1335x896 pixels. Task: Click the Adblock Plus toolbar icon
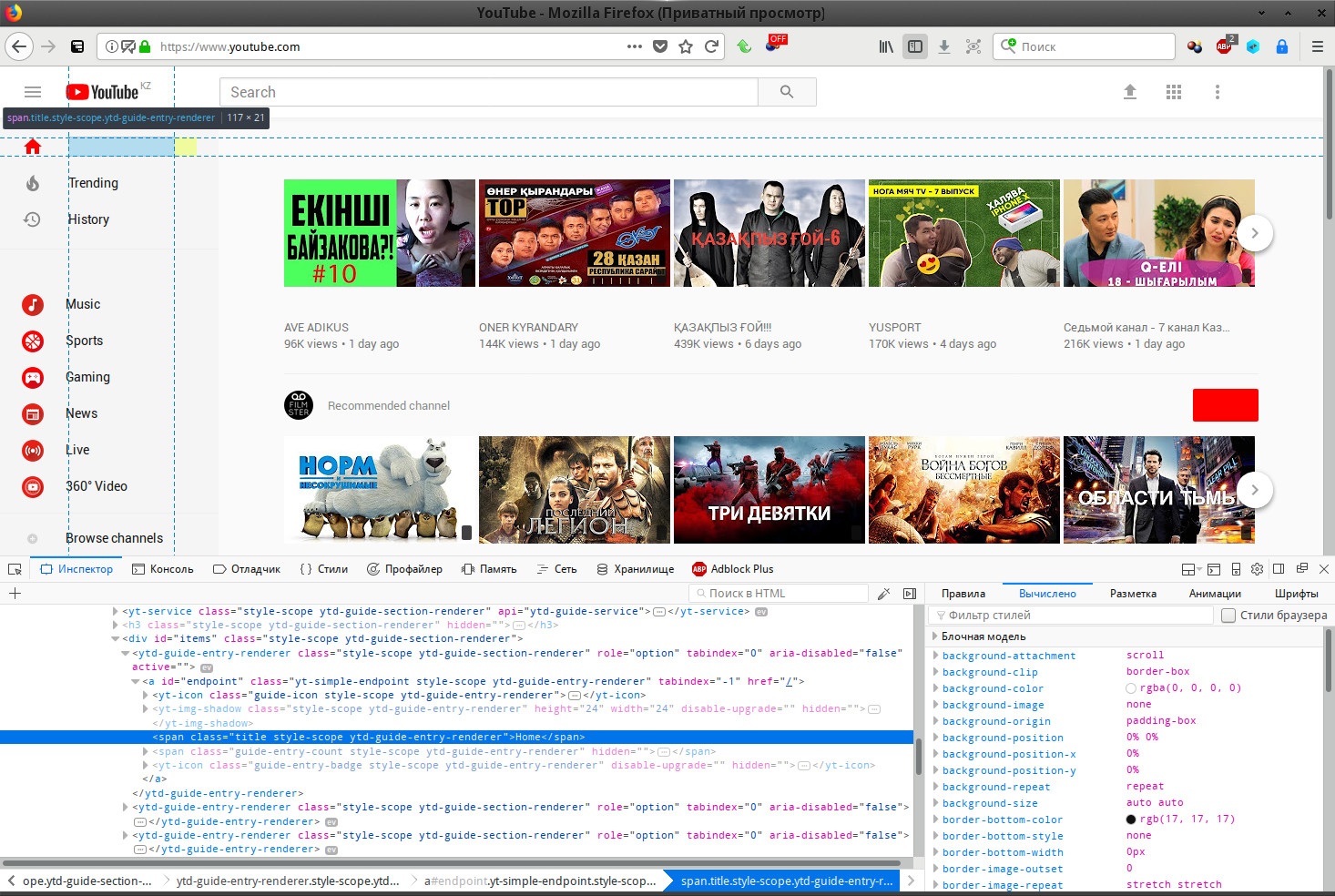pyautogui.click(x=1224, y=46)
